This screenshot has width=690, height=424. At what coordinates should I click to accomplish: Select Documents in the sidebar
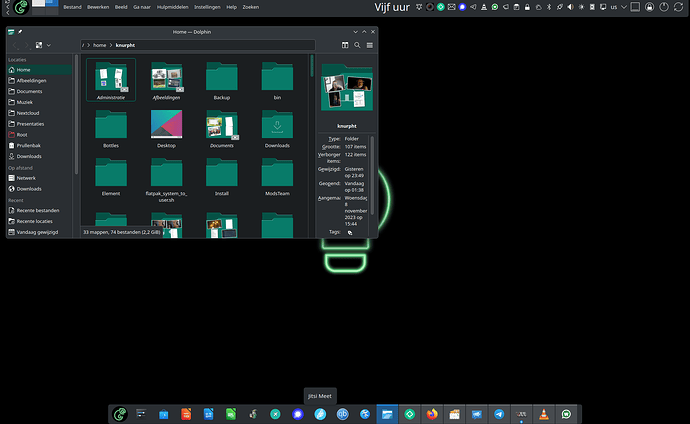point(39,91)
